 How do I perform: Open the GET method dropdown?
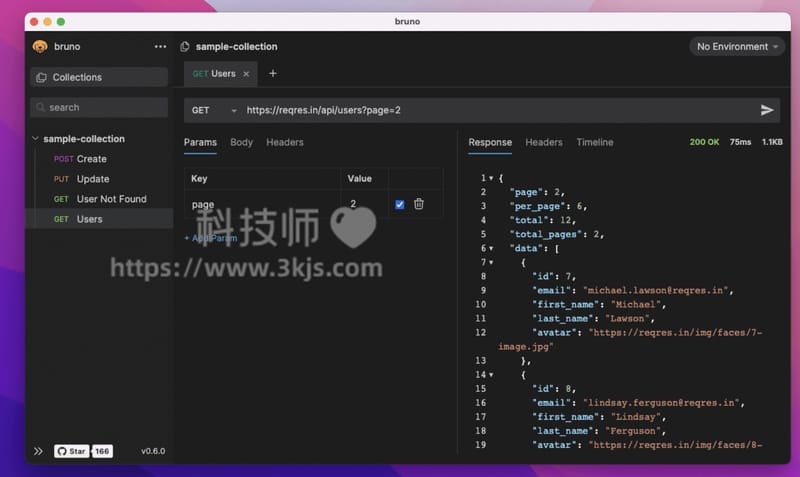[214, 110]
